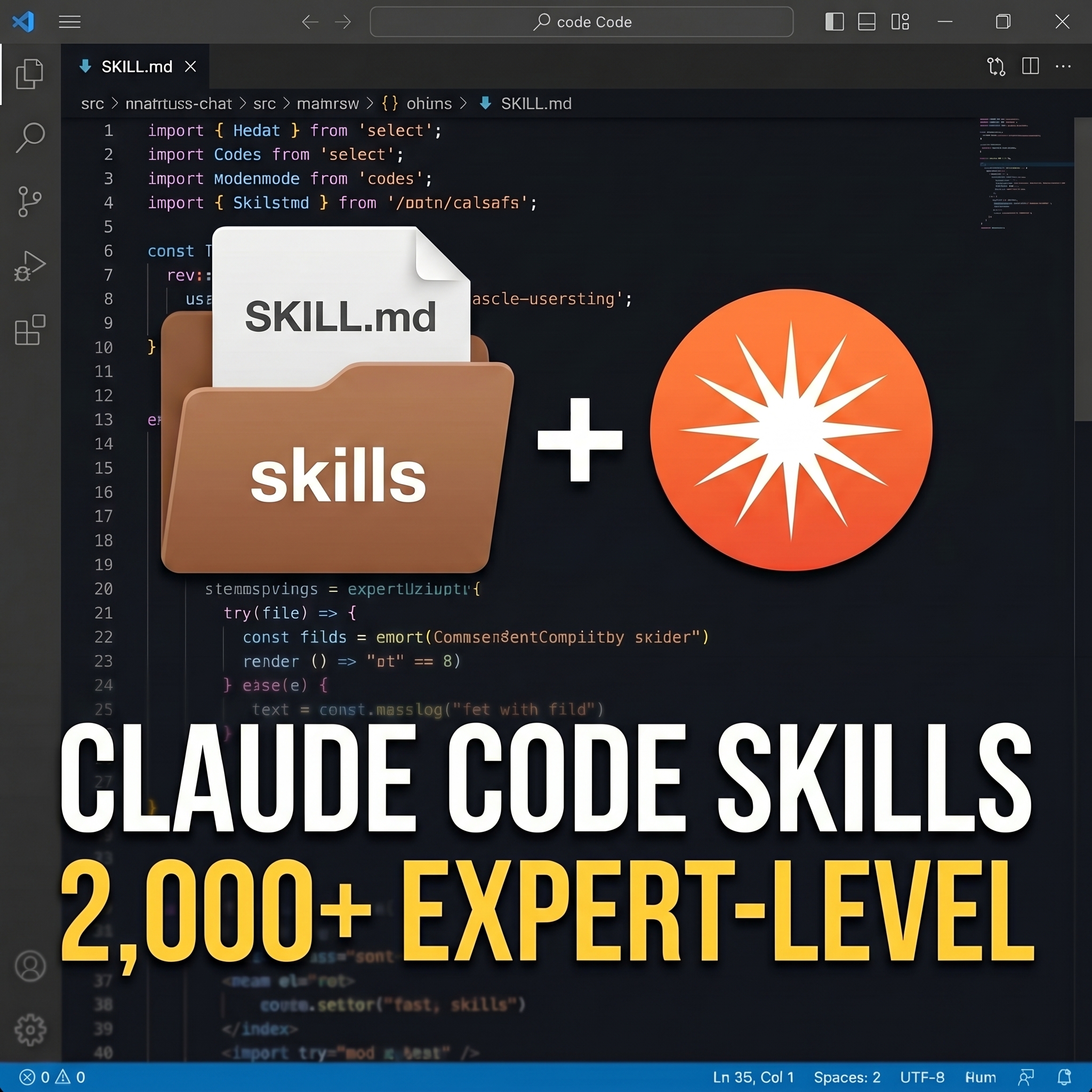Image resolution: width=1092 pixels, height=1092 pixels.
Task: Click the 'code Code' command center search box
Action: tap(581, 22)
